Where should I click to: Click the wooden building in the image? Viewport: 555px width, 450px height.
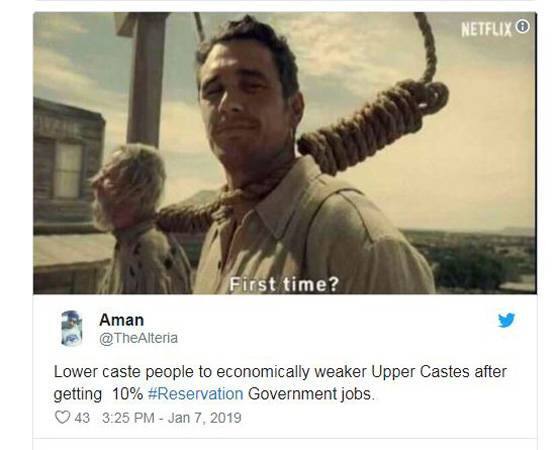tap(69, 166)
